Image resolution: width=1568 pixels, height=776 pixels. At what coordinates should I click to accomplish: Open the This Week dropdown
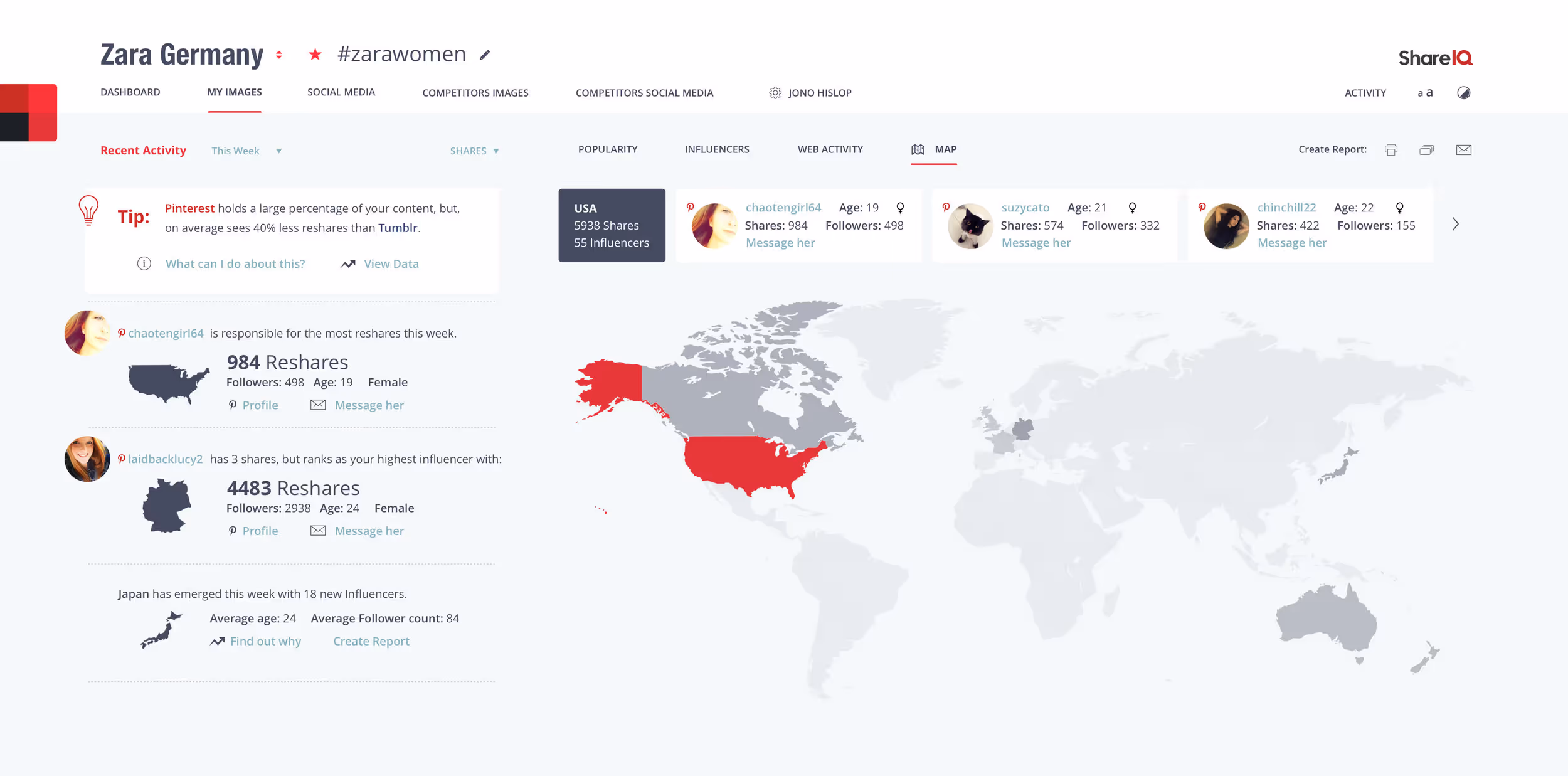point(246,151)
